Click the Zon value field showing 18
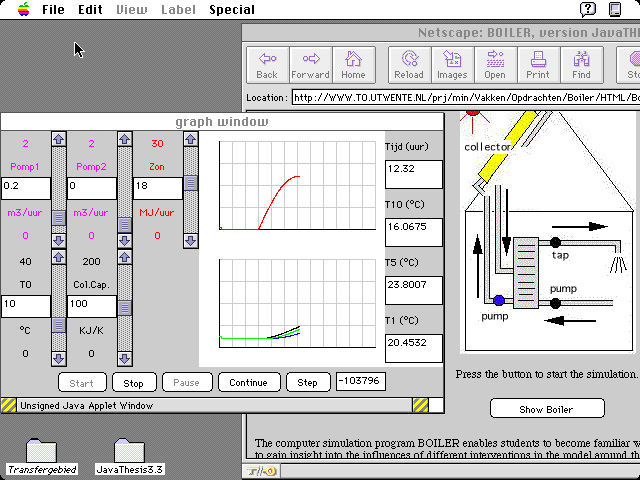The width and height of the screenshot is (640, 480). pyautogui.click(x=158, y=189)
